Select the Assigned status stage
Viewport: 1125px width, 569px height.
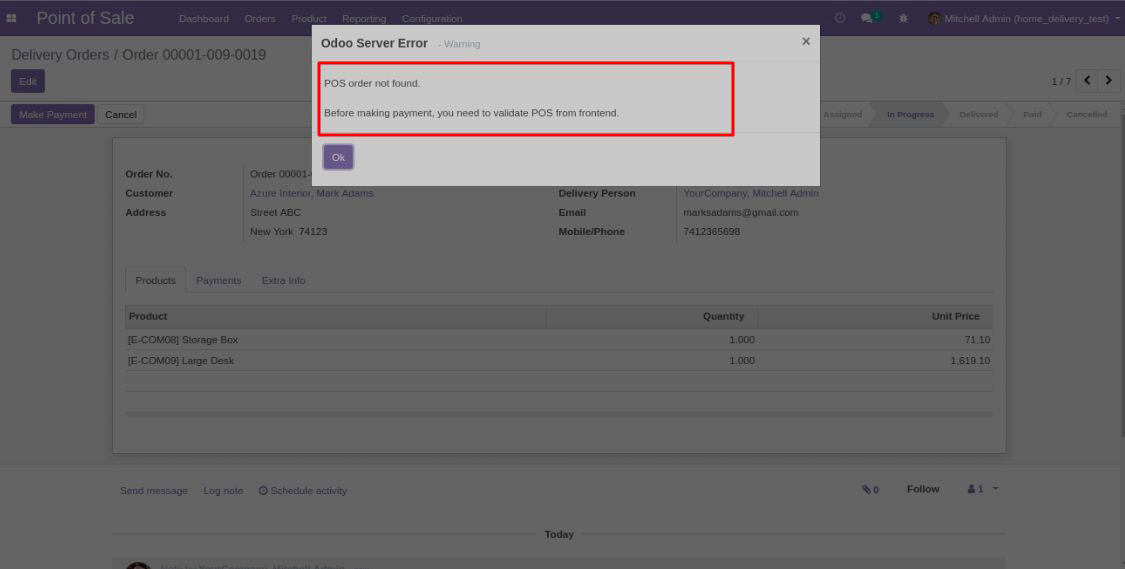(x=842, y=115)
